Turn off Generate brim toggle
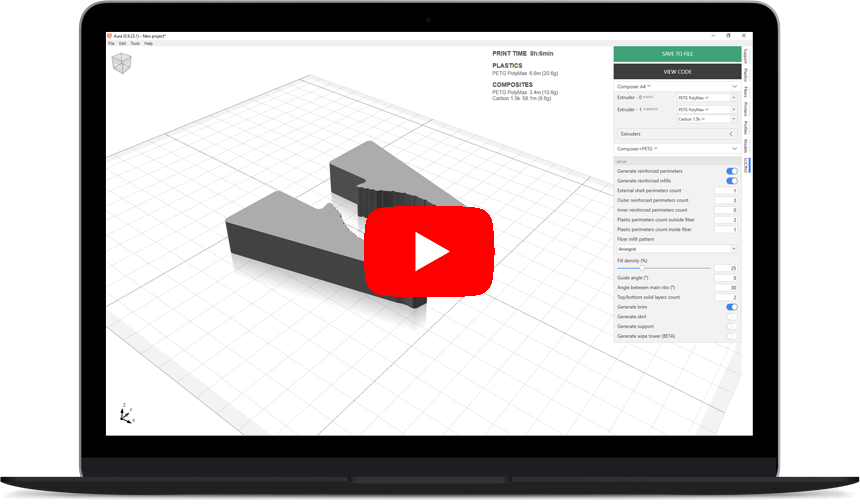 tap(731, 307)
